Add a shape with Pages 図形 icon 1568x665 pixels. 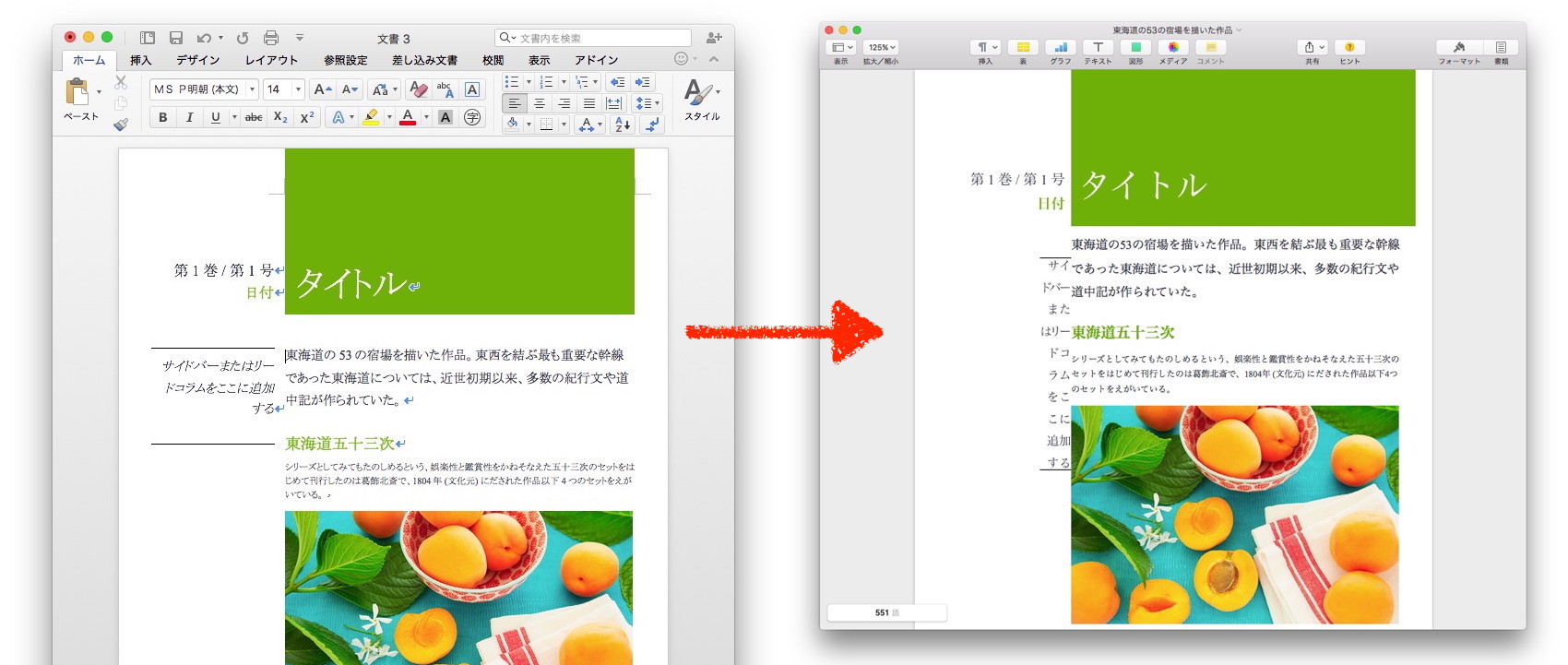[x=1135, y=47]
